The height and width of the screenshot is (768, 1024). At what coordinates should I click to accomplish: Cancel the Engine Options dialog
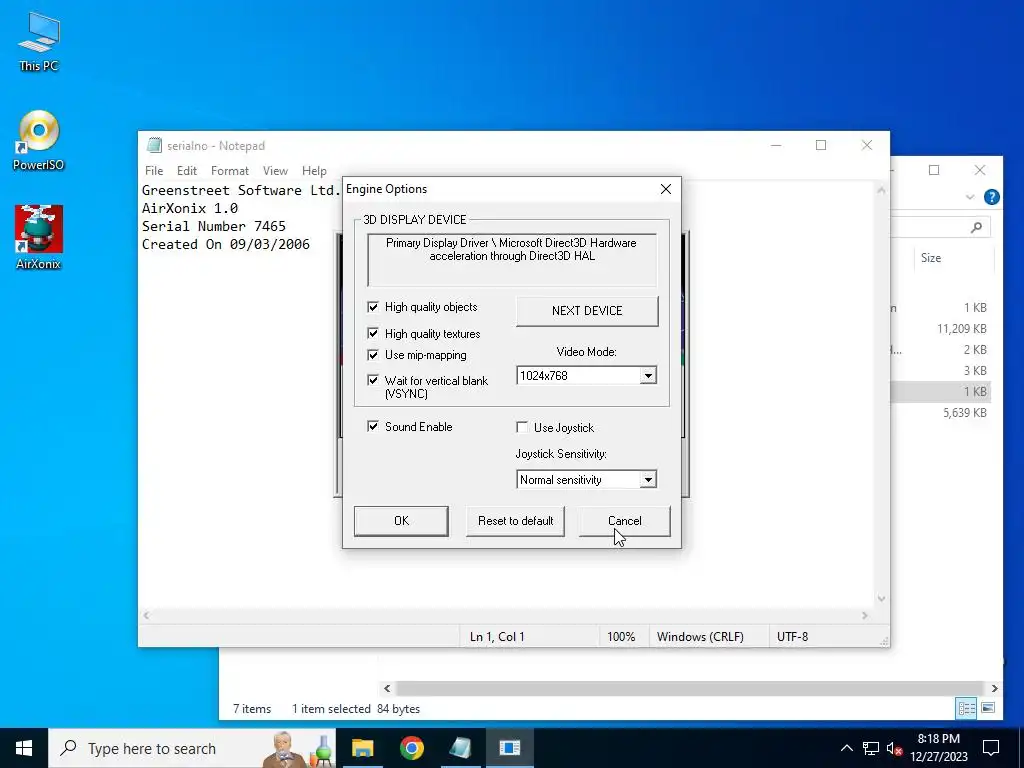[x=624, y=520]
